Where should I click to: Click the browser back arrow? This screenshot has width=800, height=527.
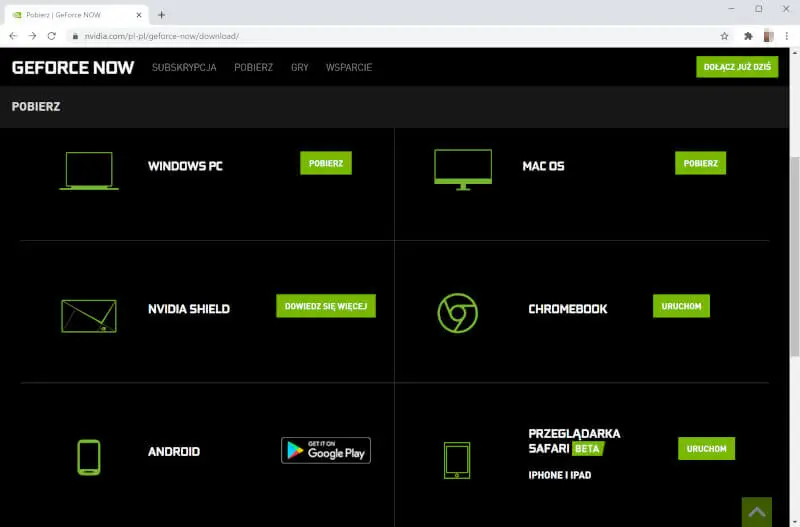coord(13,36)
